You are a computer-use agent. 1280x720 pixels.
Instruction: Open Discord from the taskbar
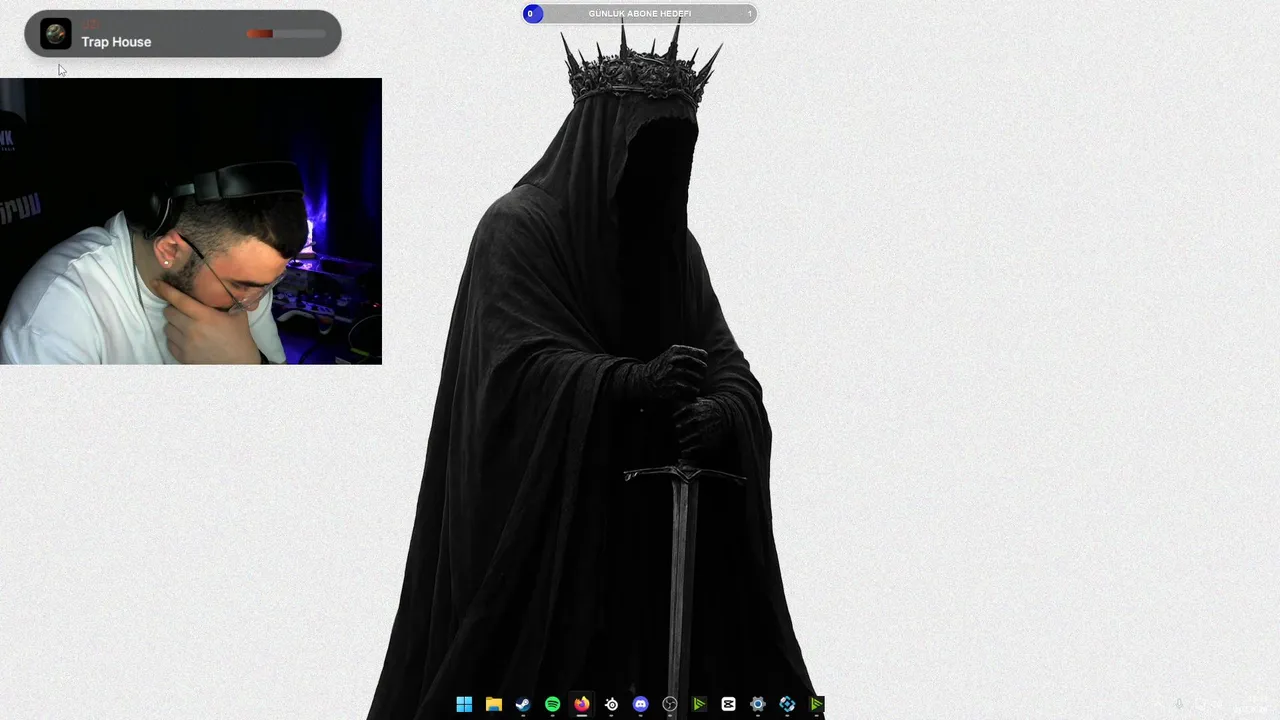coord(640,704)
